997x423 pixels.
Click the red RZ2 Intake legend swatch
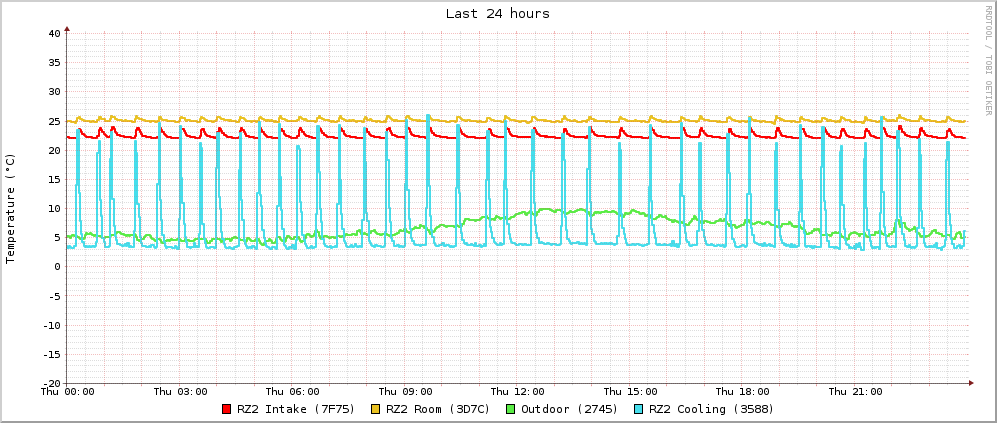(226, 409)
